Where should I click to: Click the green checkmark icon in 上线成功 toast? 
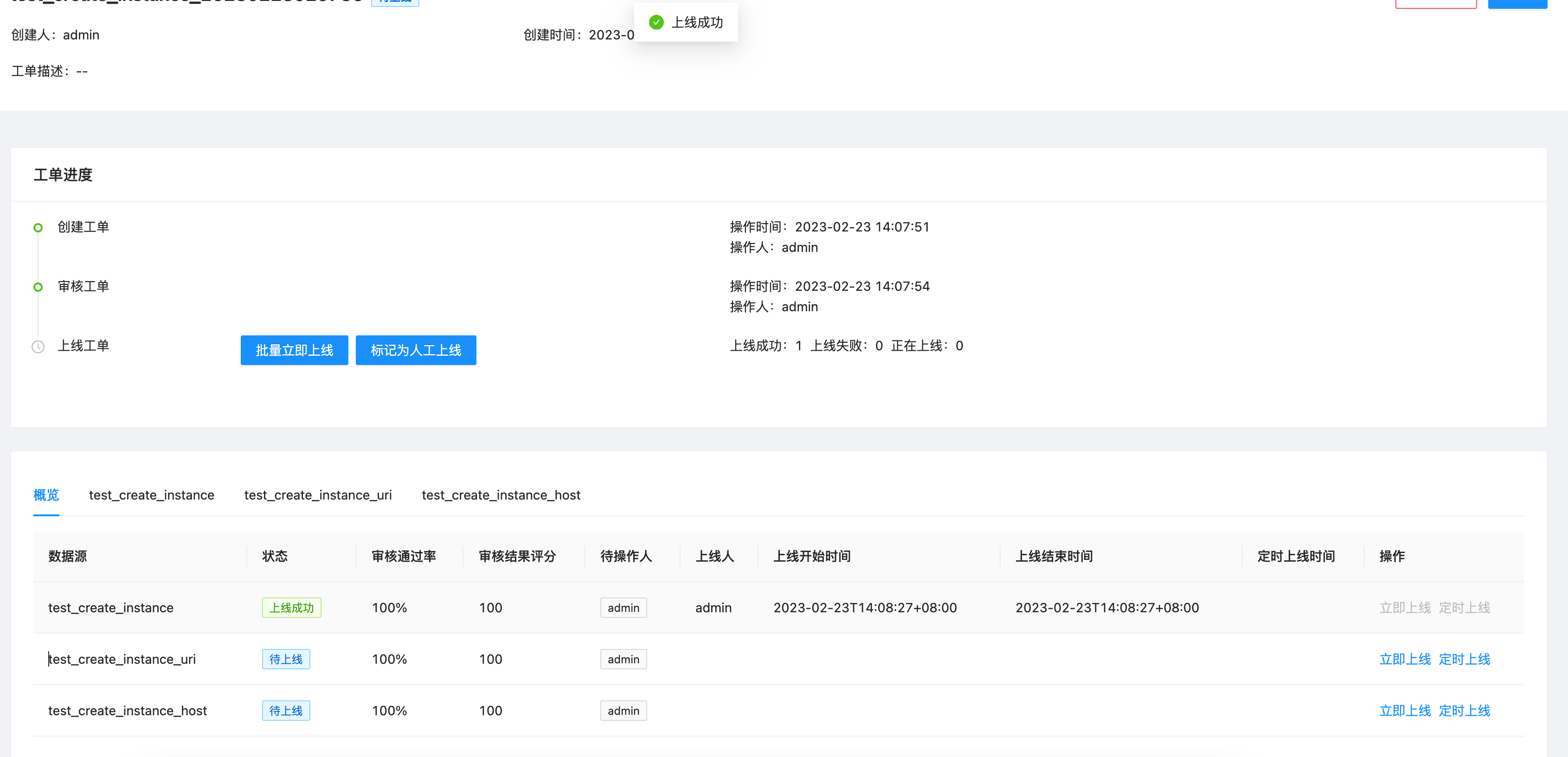656,22
